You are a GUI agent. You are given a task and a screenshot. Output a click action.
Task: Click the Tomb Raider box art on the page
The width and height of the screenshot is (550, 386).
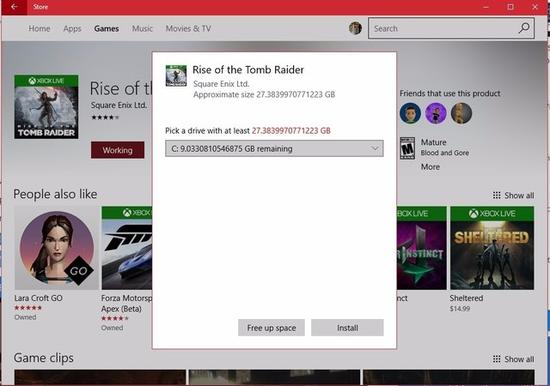point(46,107)
